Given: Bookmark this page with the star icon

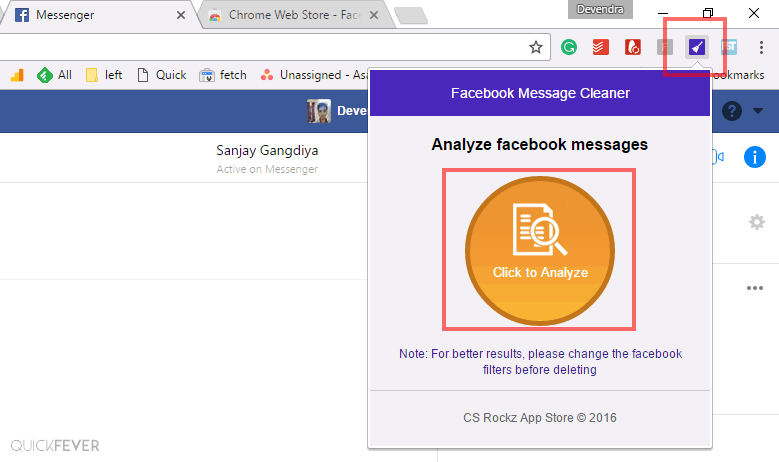Looking at the screenshot, I should click(536, 47).
